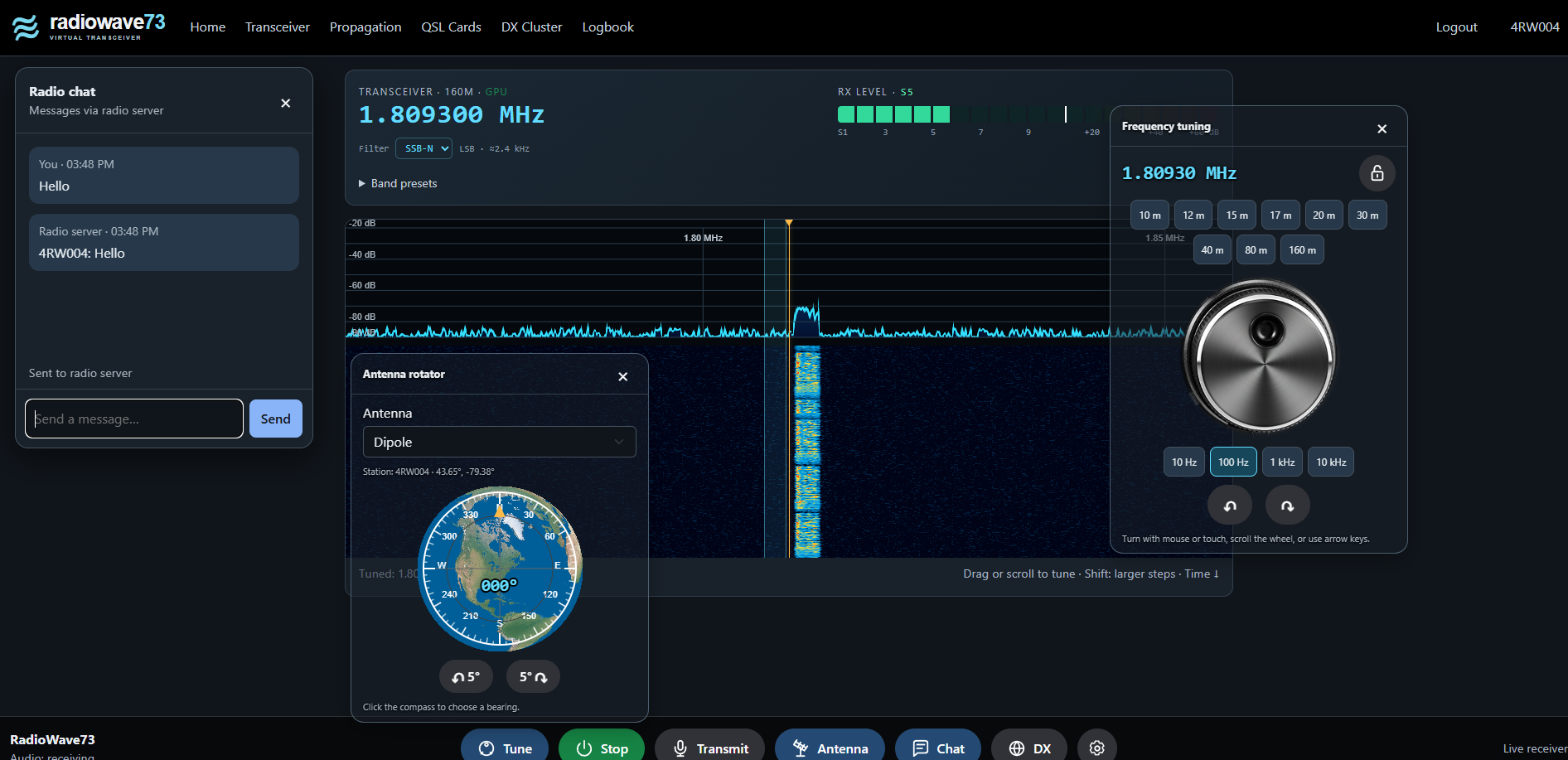The image size is (1568, 760).
Task: Click the 1.80 MHz spectrum label
Action: tap(703, 238)
